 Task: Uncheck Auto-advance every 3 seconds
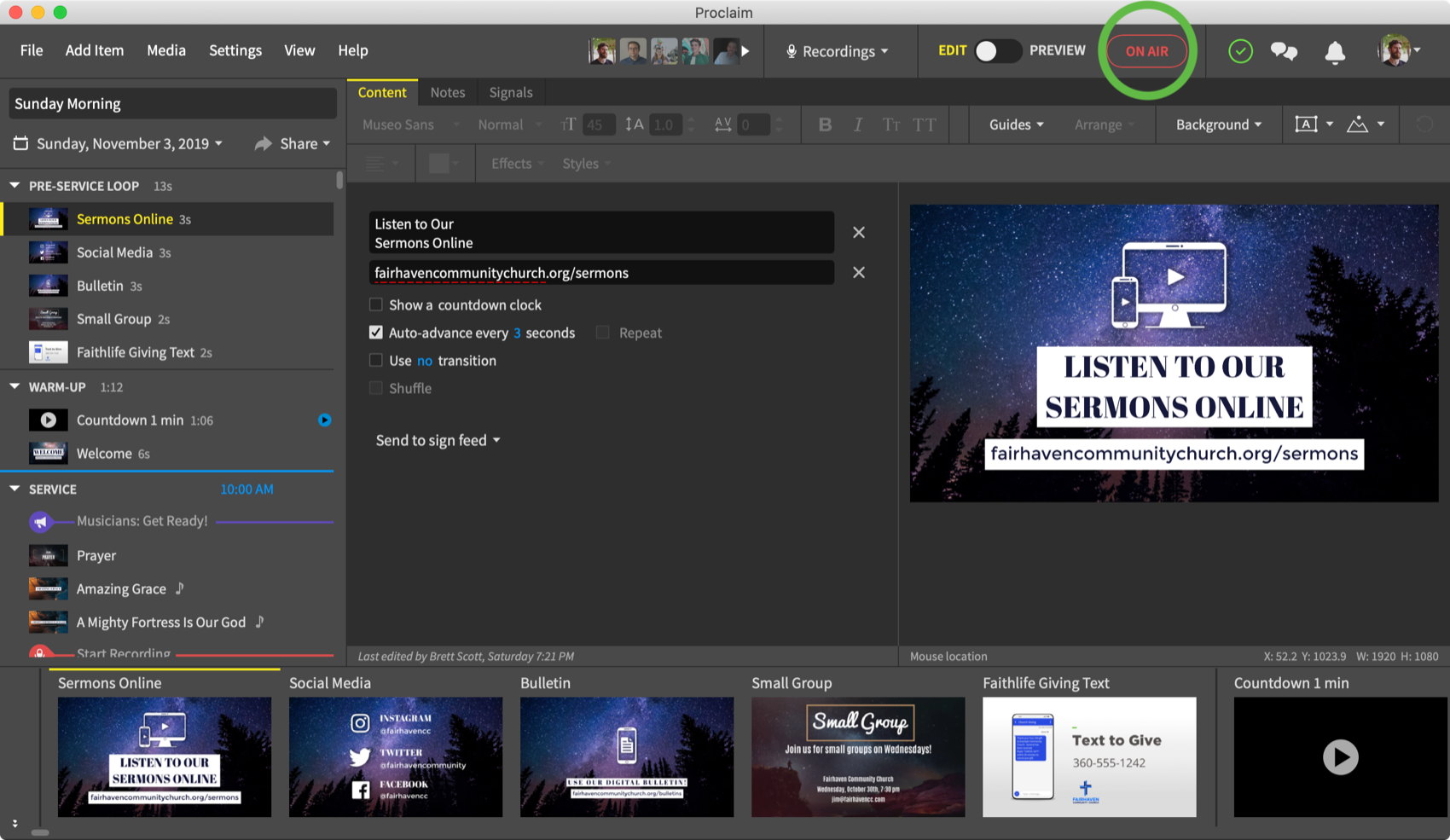375,333
